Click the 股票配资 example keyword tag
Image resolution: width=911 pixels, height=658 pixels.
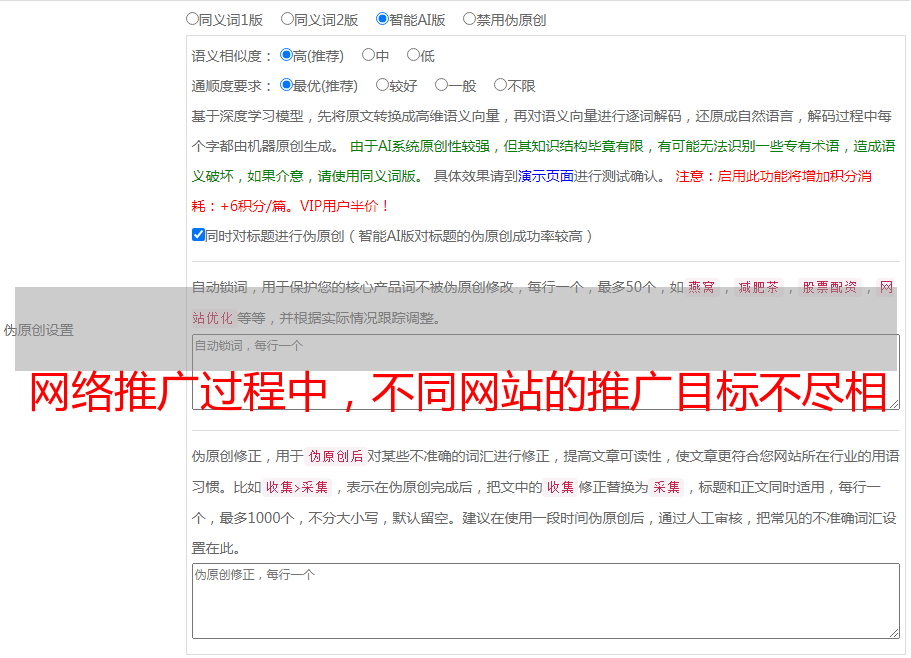(x=830, y=287)
